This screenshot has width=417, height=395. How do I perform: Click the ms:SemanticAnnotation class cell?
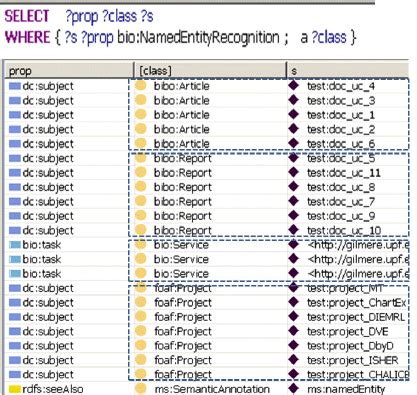pyautogui.click(x=212, y=389)
